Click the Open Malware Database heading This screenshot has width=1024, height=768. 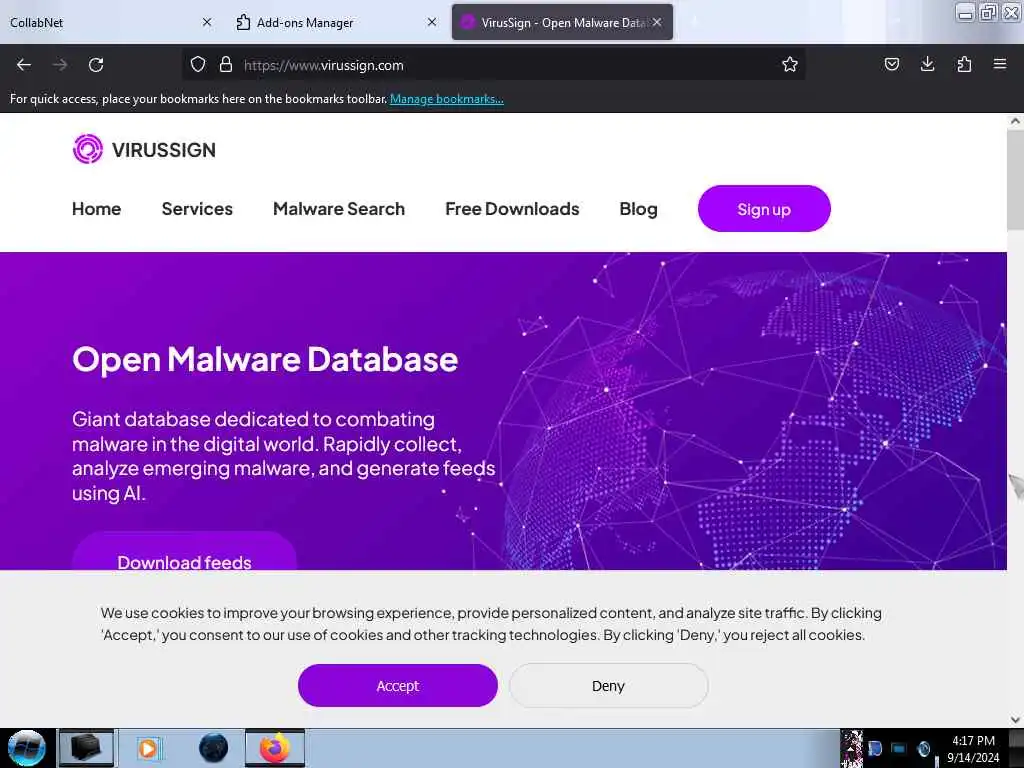[x=265, y=359]
